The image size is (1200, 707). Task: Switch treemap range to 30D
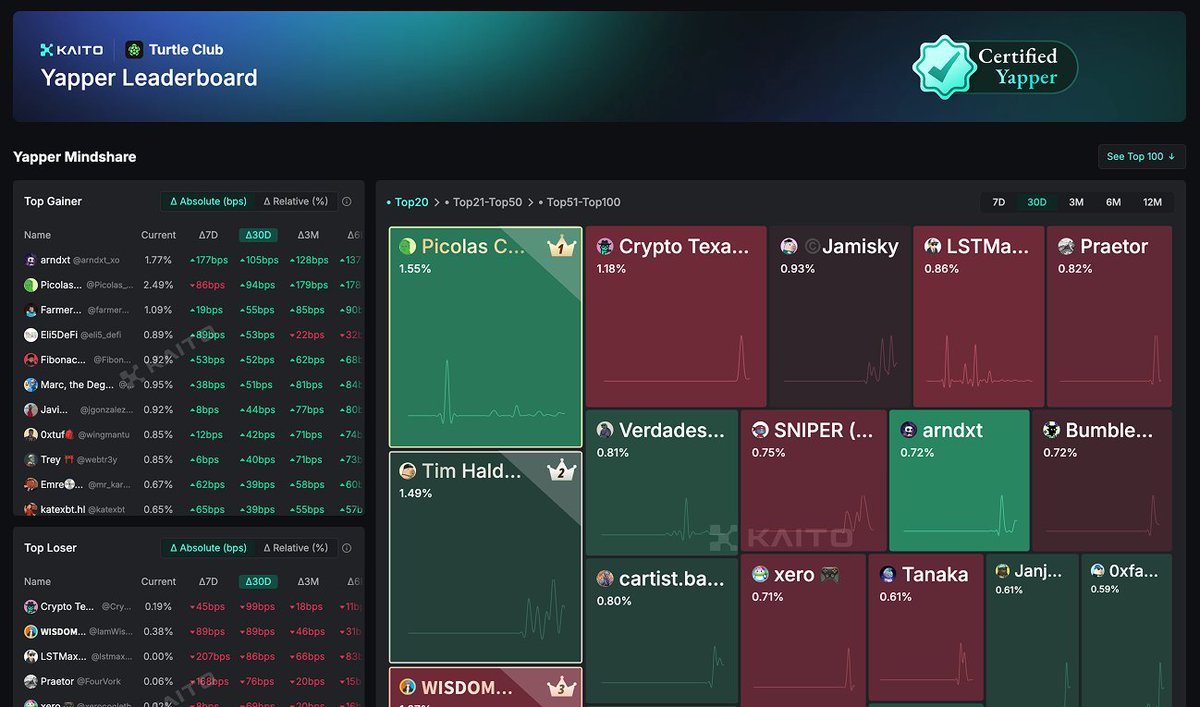pyautogui.click(x=1037, y=202)
